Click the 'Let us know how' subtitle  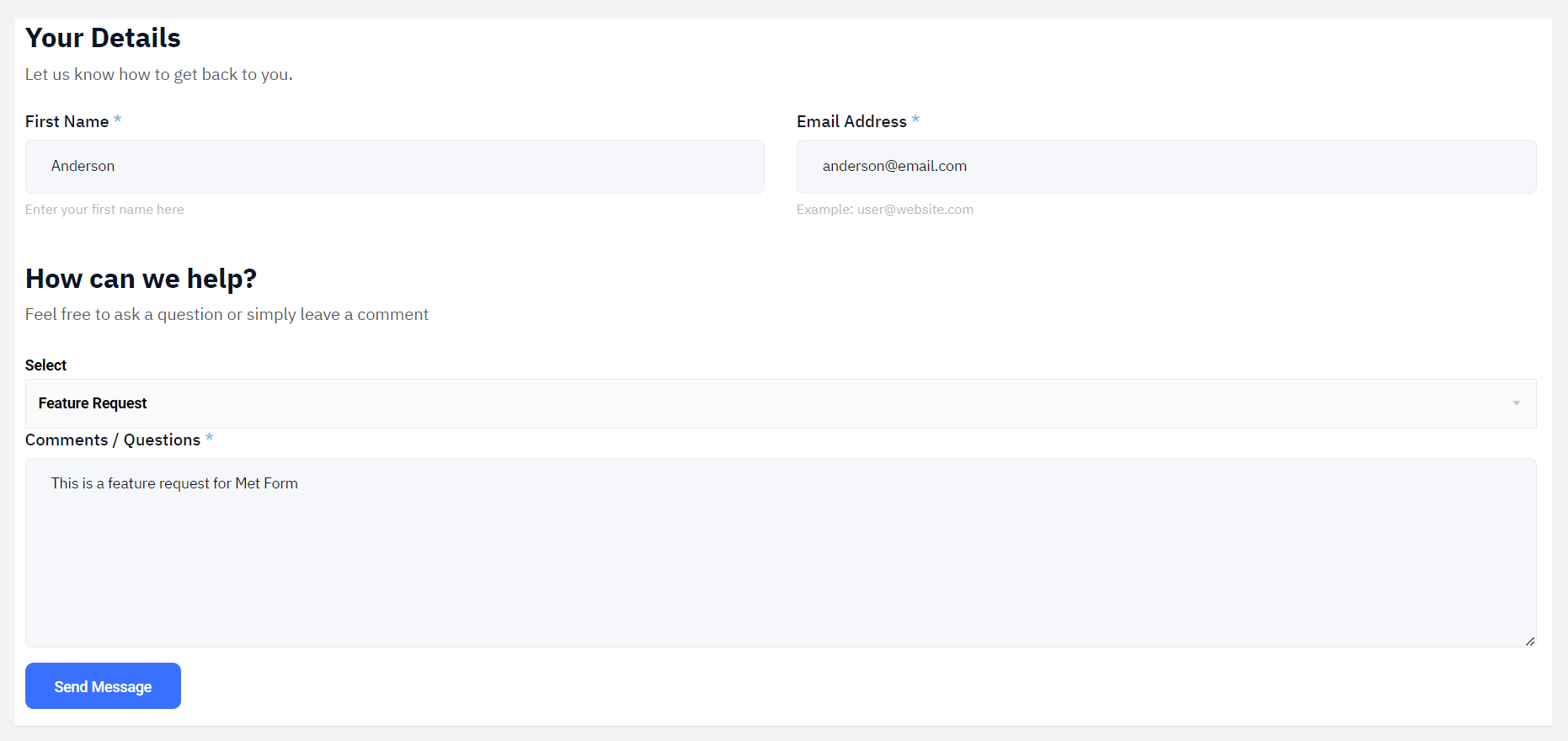click(158, 74)
